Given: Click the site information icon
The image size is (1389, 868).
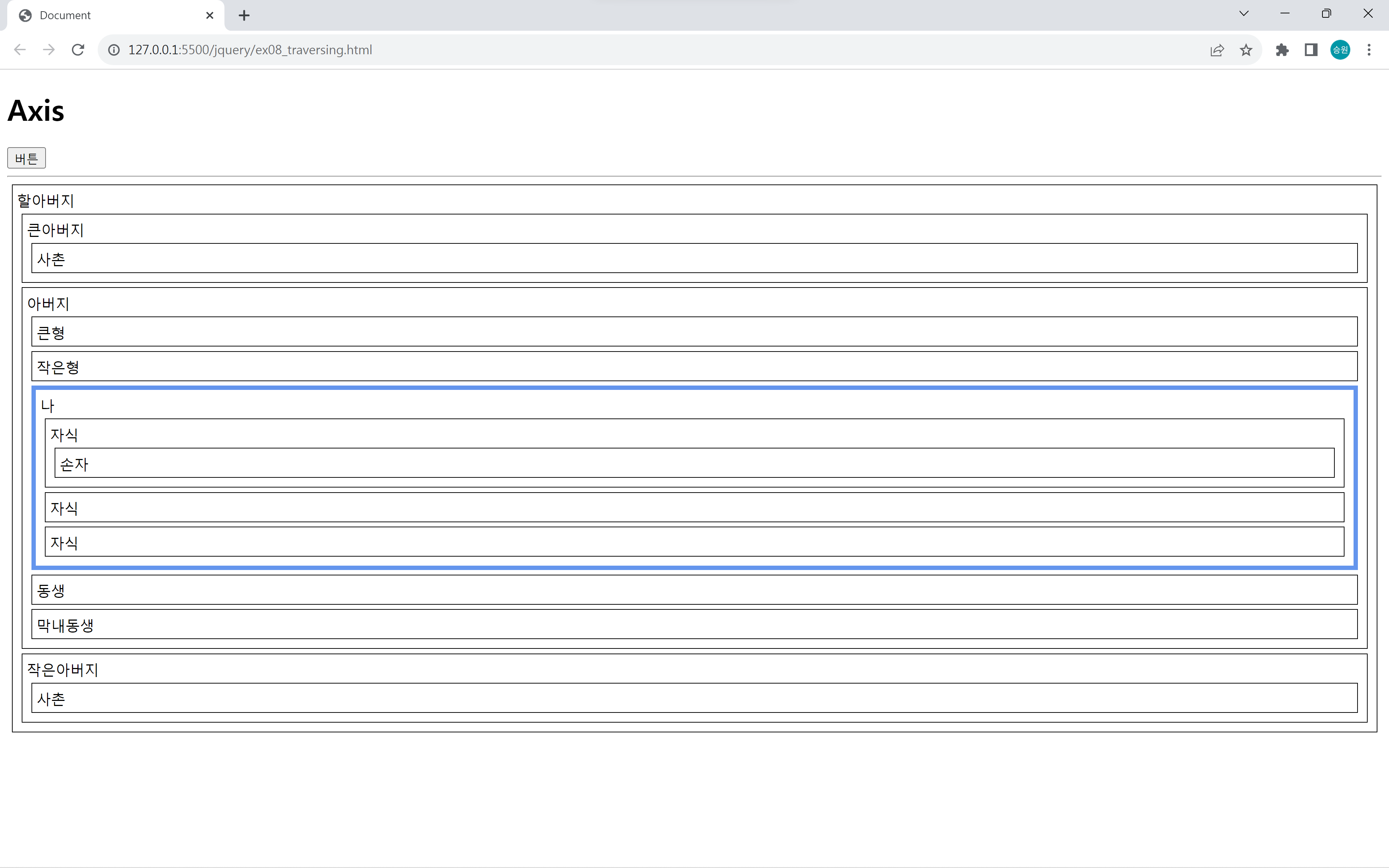Looking at the screenshot, I should 114,50.
